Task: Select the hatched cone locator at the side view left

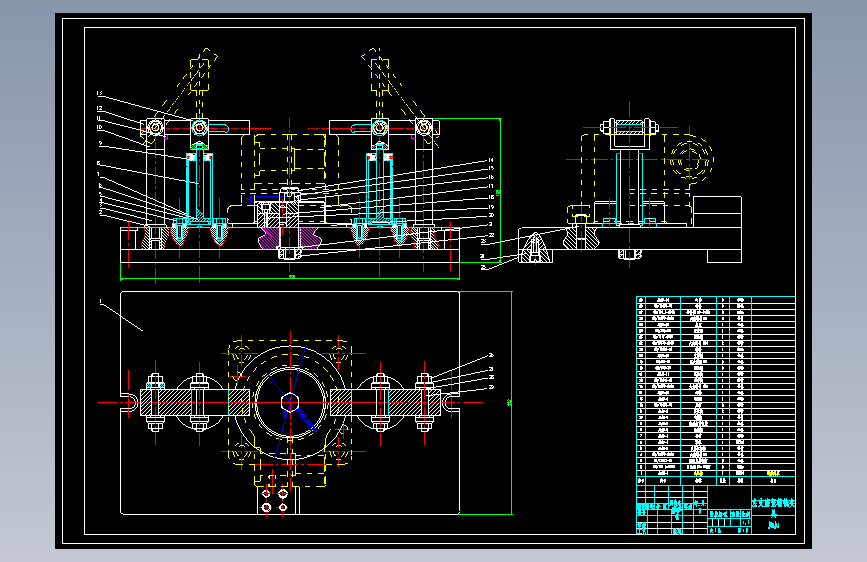Action: coord(535,248)
